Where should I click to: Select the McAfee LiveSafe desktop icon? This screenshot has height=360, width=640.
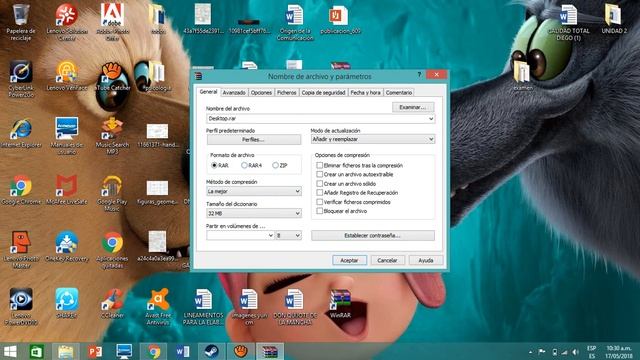coord(67,190)
